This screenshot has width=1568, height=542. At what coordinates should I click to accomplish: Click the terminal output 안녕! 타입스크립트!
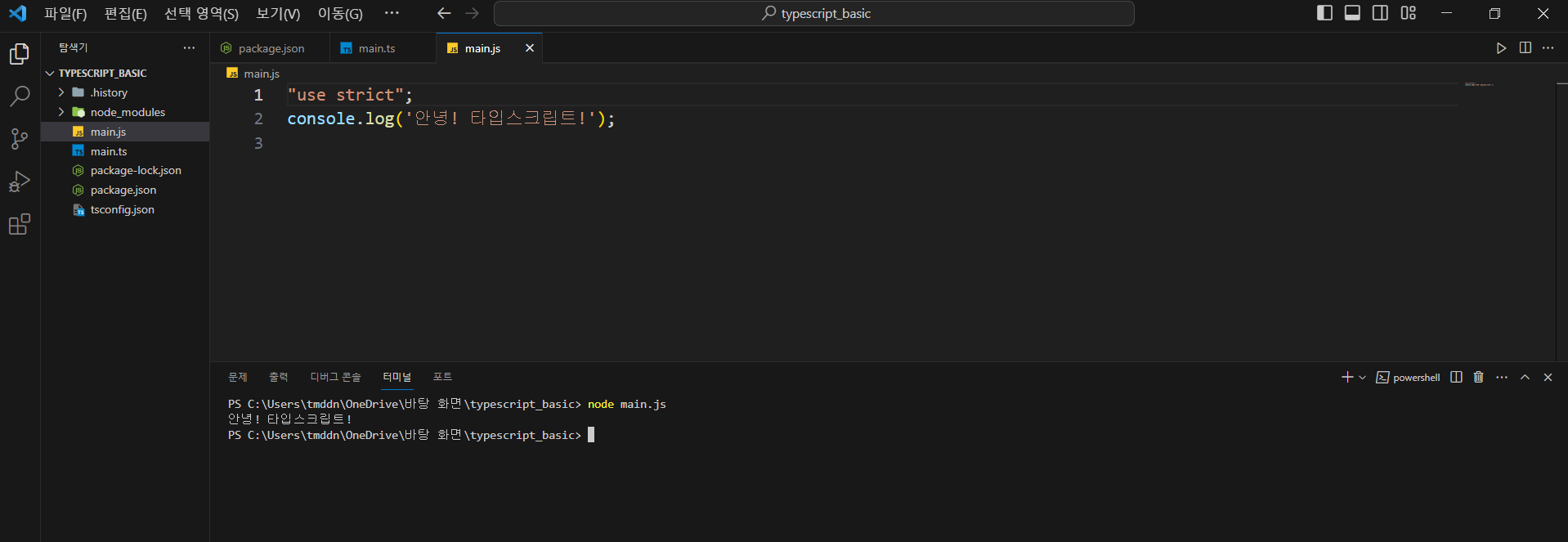290,419
